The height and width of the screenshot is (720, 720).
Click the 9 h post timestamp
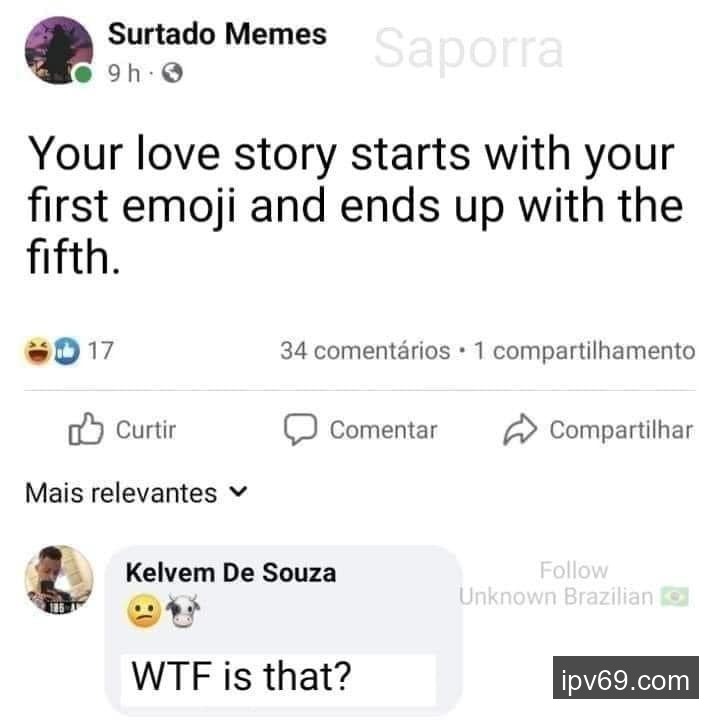125,73
